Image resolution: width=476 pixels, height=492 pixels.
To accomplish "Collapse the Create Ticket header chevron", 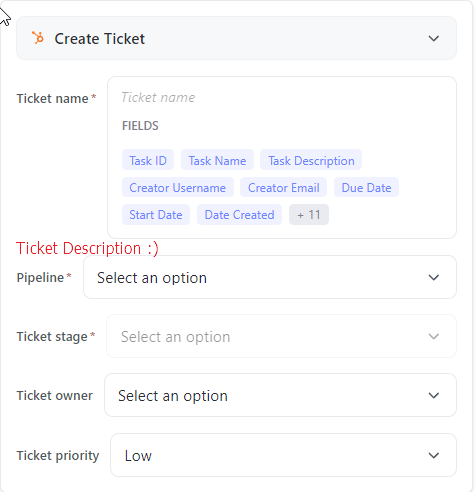I will [433, 38].
